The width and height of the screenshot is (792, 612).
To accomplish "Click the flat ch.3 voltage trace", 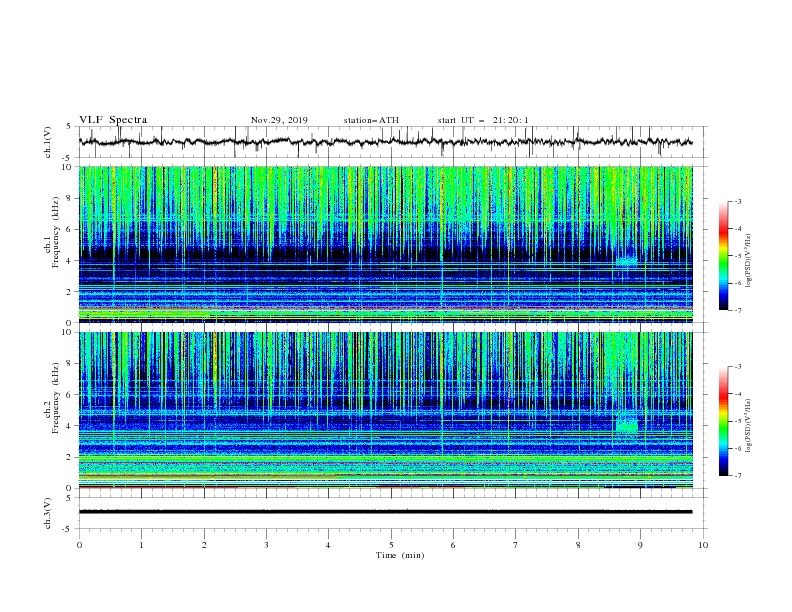I will [x=385, y=512].
